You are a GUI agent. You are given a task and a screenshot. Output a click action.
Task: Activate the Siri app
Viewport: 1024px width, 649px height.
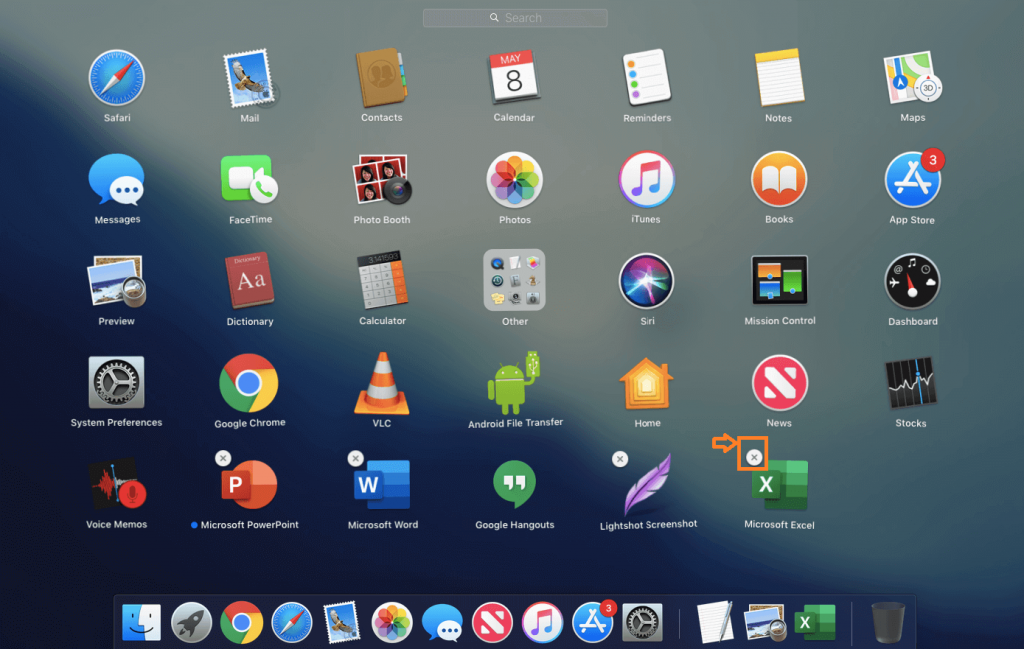[x=647, y=281]
